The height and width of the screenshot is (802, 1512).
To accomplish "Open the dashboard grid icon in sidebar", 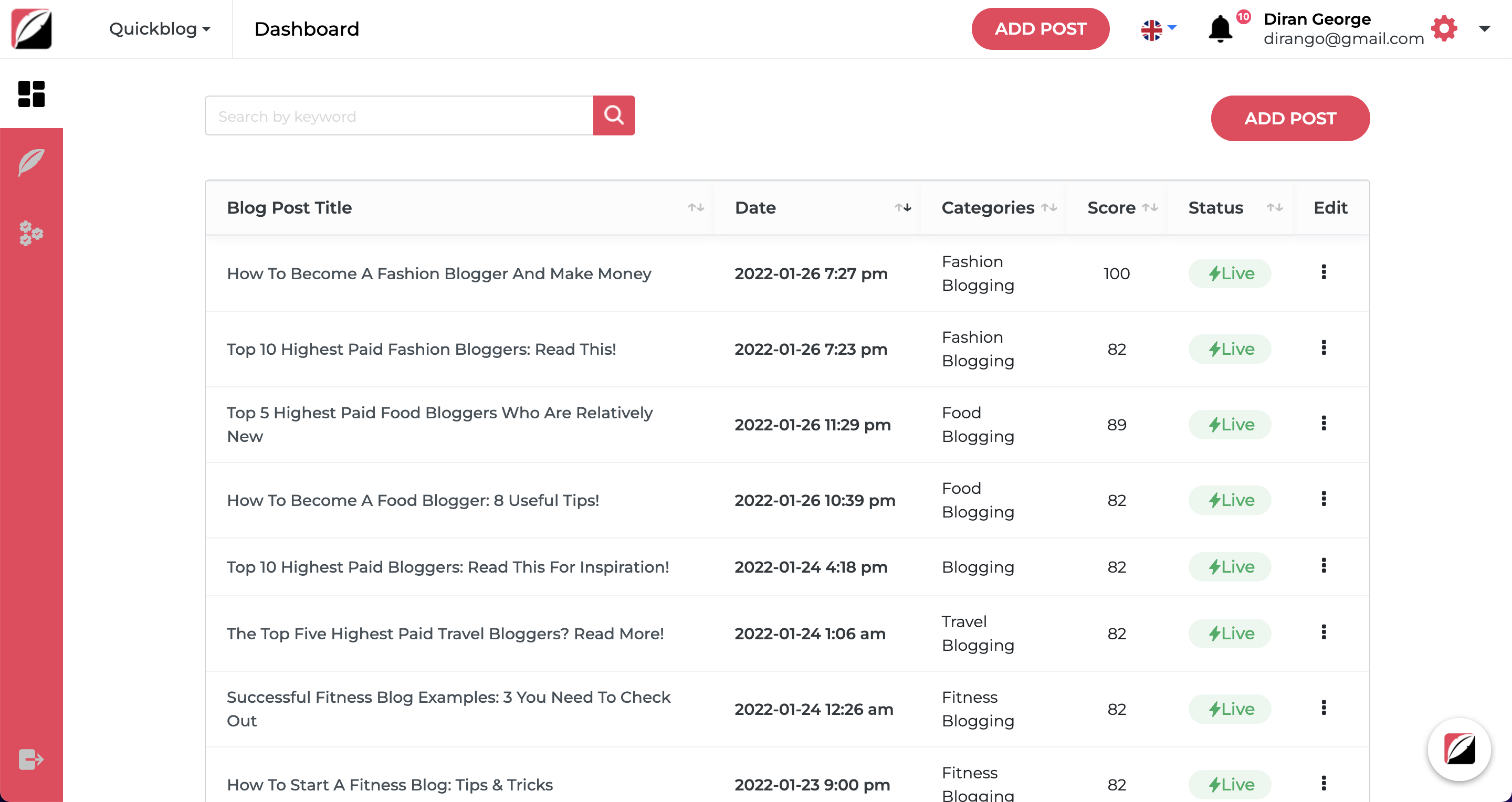I will coord(31,94).
